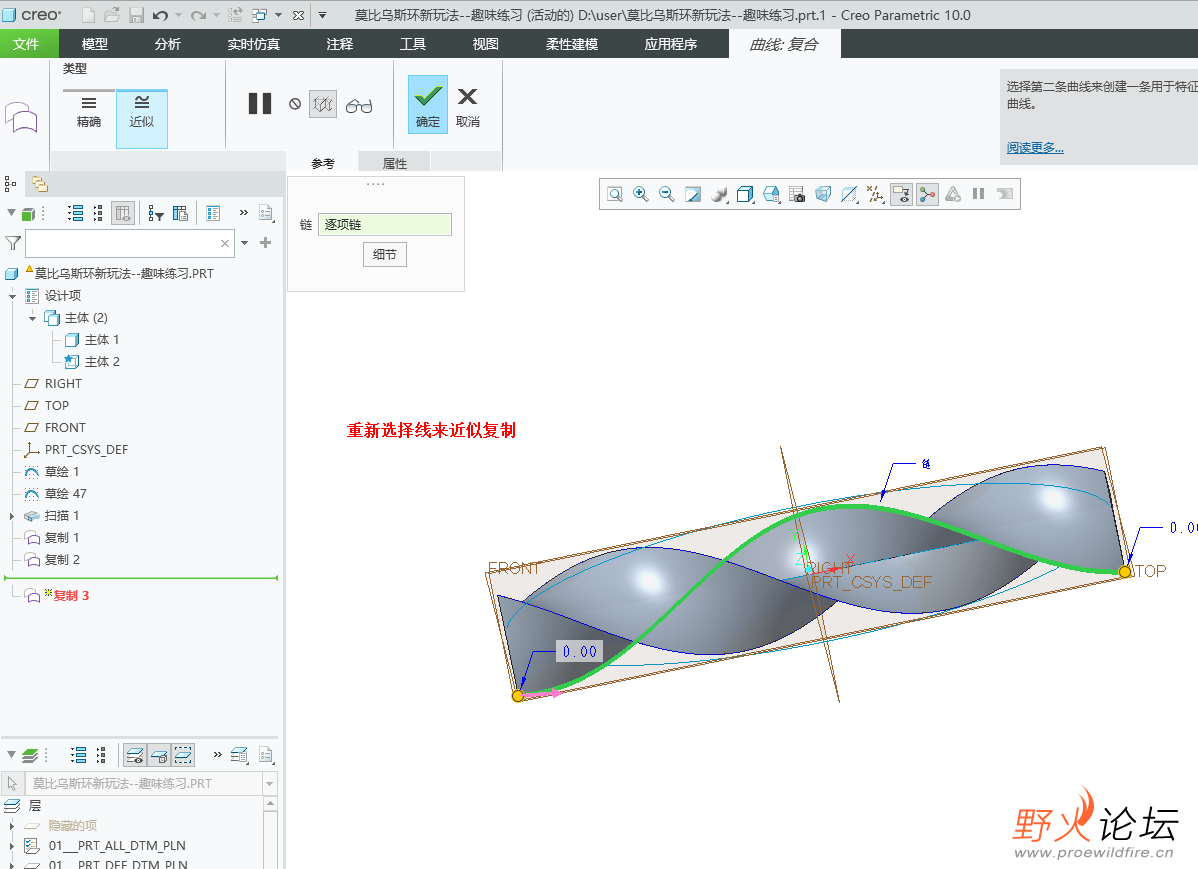The height and width of the screenshot is (869, 1198).
Task: Click the model tree search input field
Action: point(129,244)
